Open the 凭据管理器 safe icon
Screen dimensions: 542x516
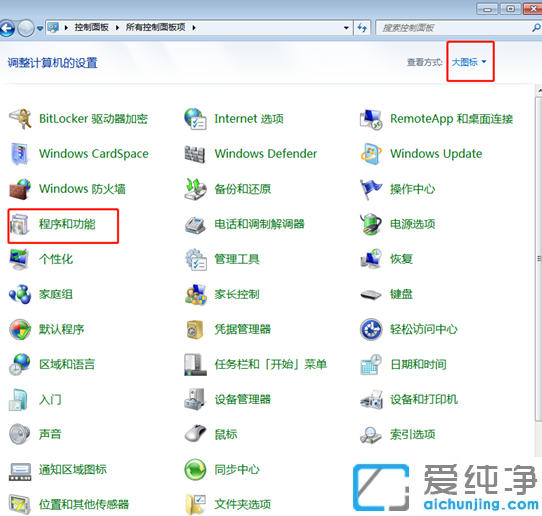pos(195,329)
